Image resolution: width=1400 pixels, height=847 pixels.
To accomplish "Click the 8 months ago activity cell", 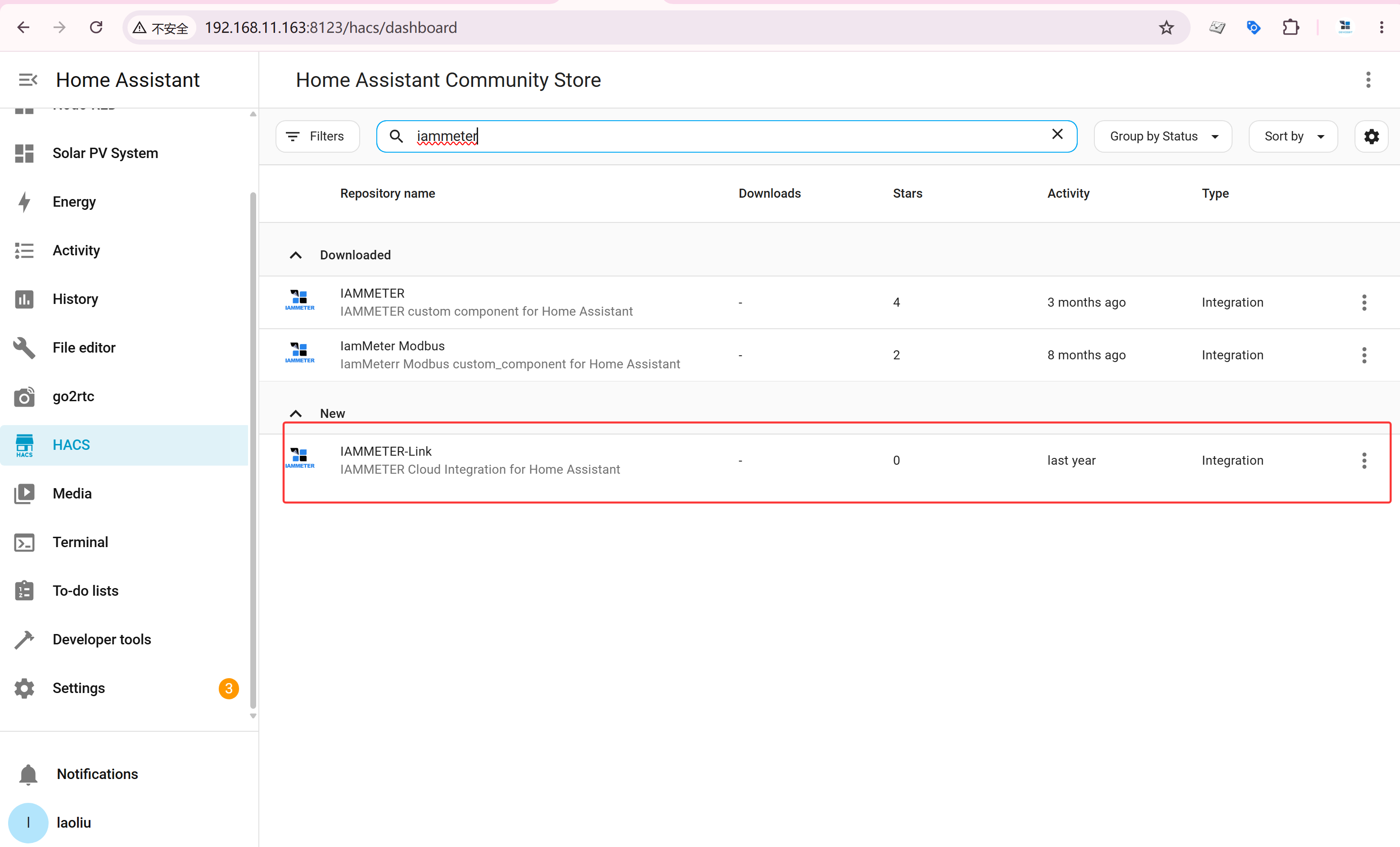I will (1086, 355).
